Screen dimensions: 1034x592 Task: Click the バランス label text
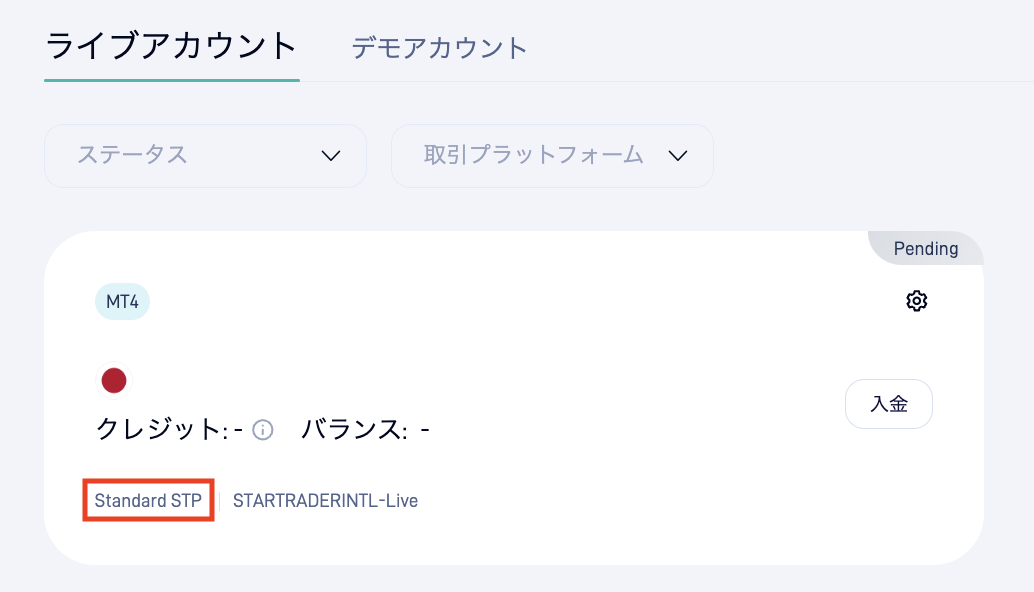(x=355, y=429)
